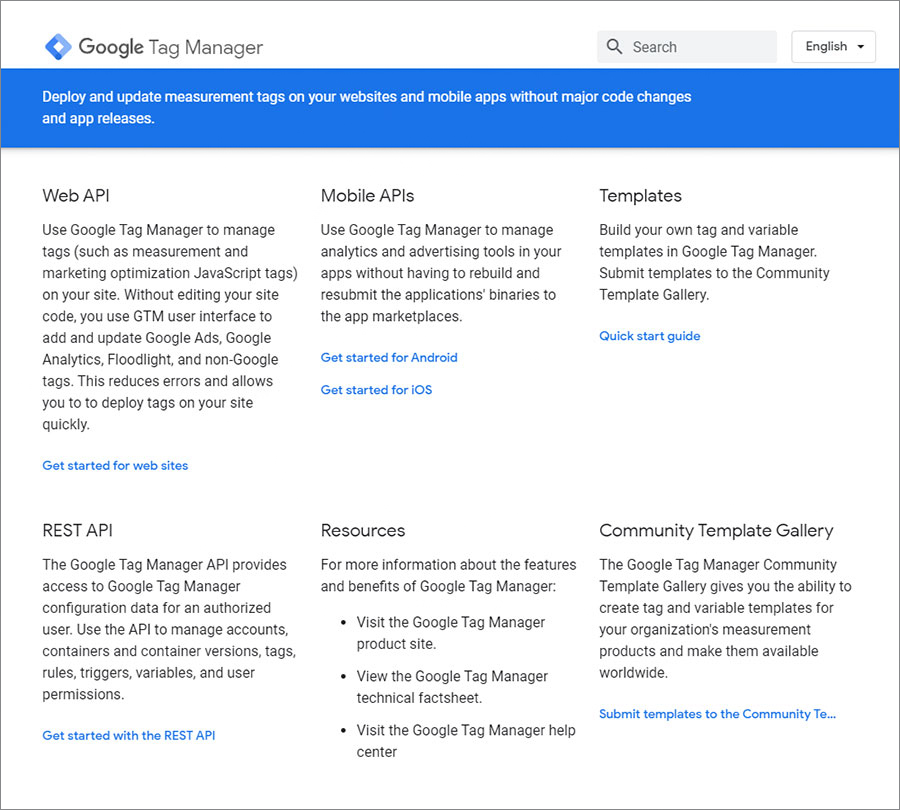
Task: Open Get started for iOS link
Action: (x=377, y=390)
